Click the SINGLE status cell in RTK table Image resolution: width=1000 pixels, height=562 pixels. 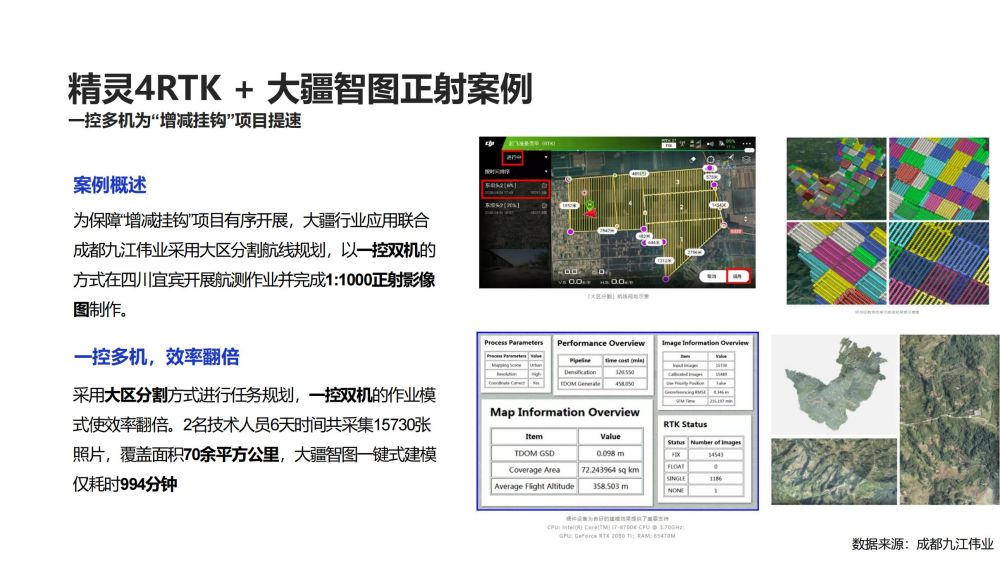pos(676,478)
